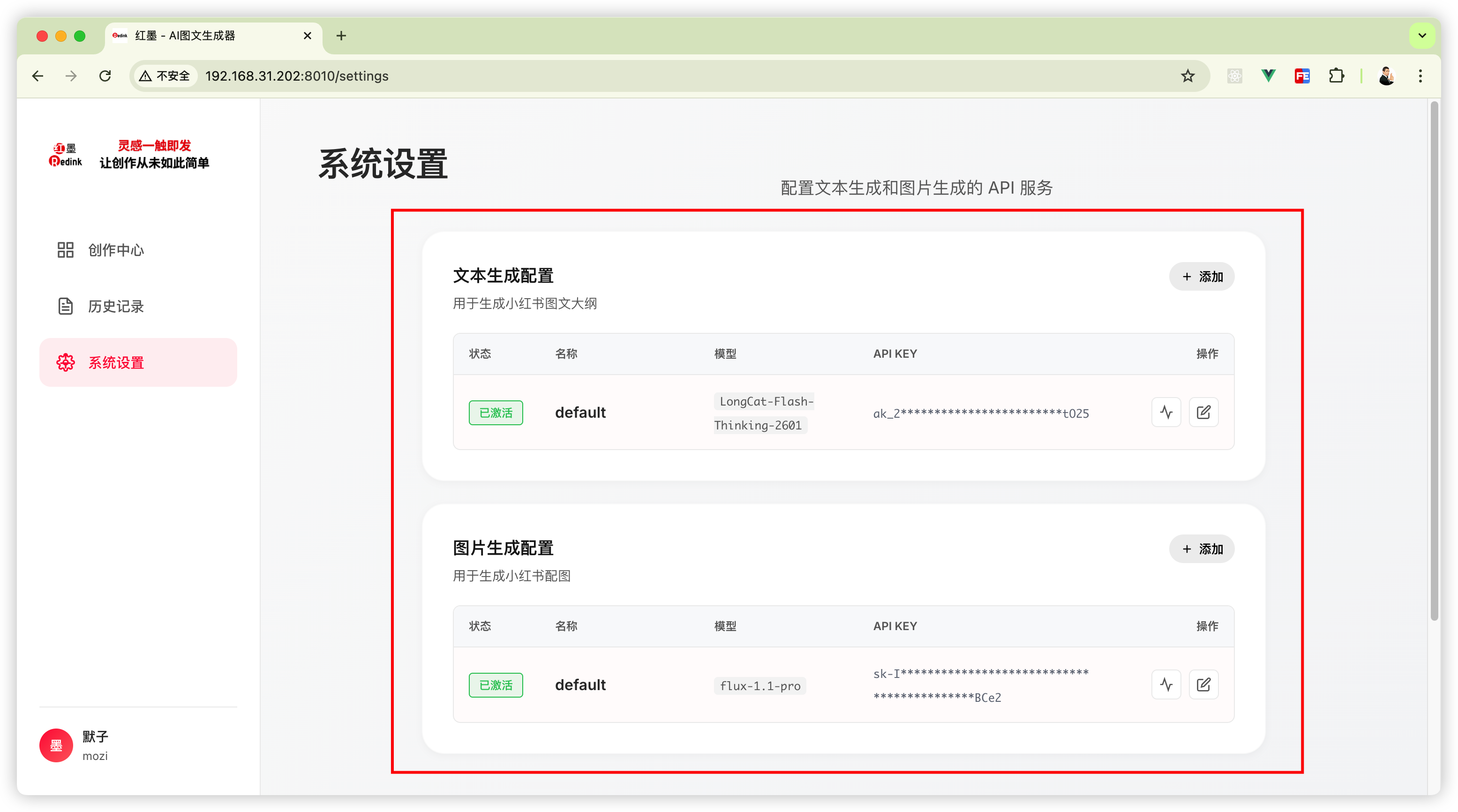Screen dimensions: 1458x812
Task: Go to 历史记录 in the sidebar
Action: pyautogui.click(x=116, y=306)
